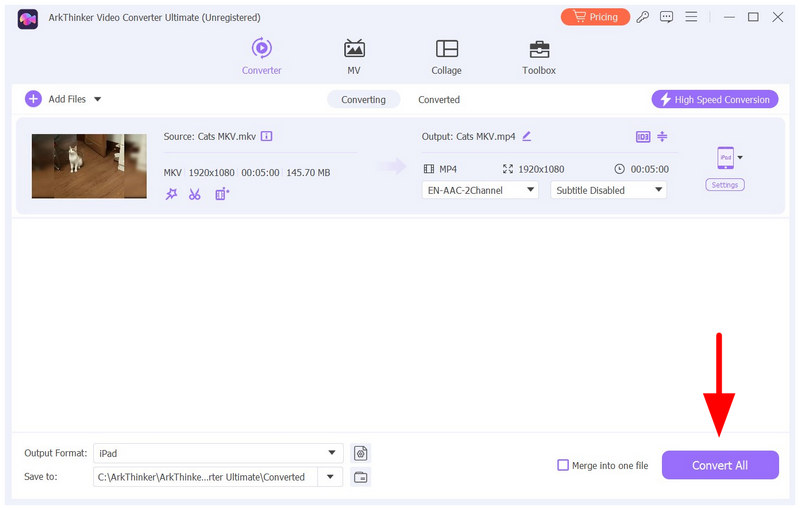Open the register key icon
Screen dimensions: 800x510
coord(642,17)
